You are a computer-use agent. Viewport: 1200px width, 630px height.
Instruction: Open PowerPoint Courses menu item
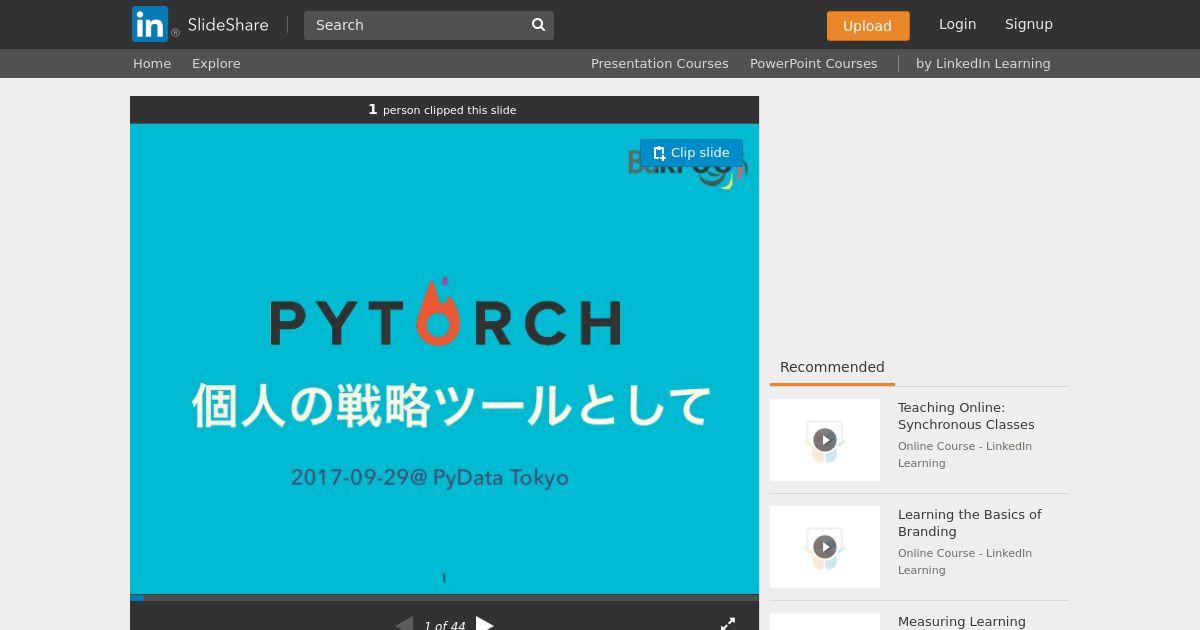(x=813, y=63)
